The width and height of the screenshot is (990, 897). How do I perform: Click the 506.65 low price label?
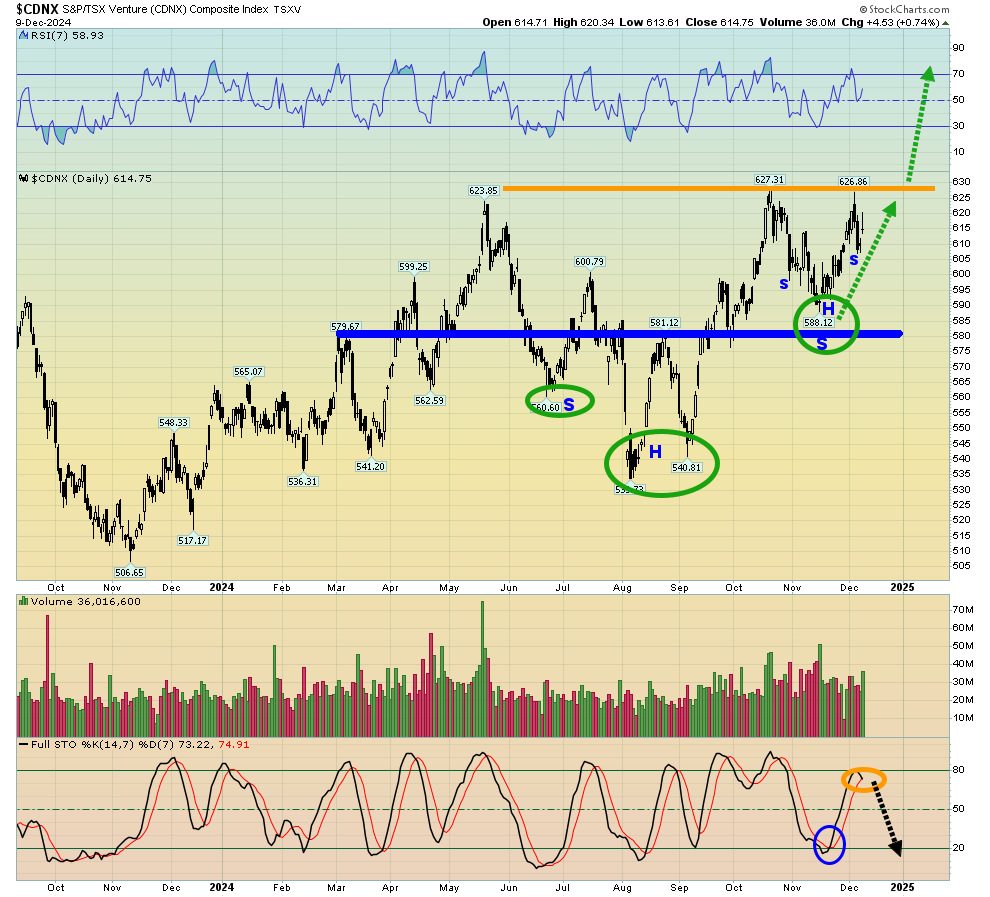(130, 572)
